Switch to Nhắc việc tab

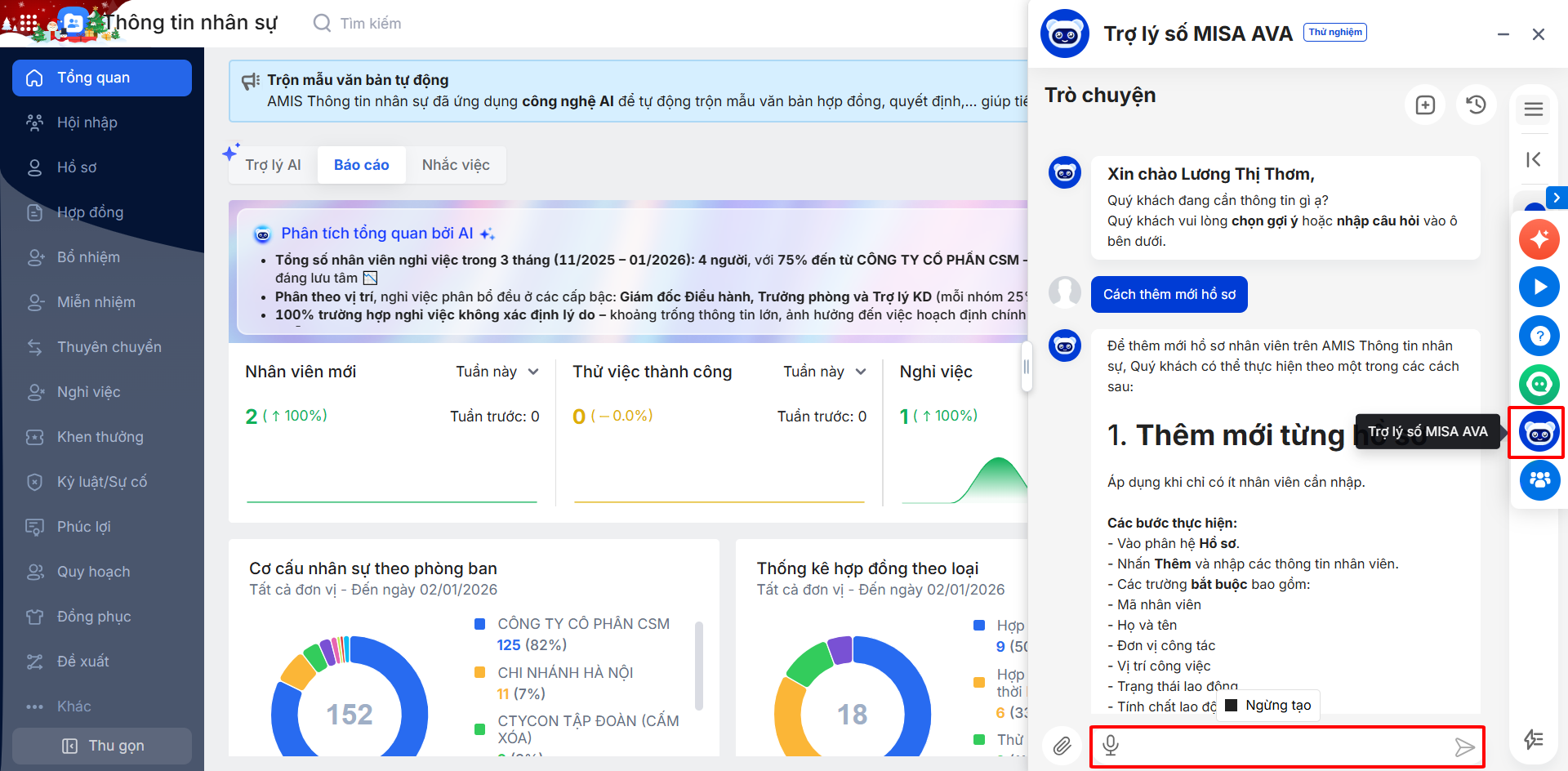coord(456,165)
